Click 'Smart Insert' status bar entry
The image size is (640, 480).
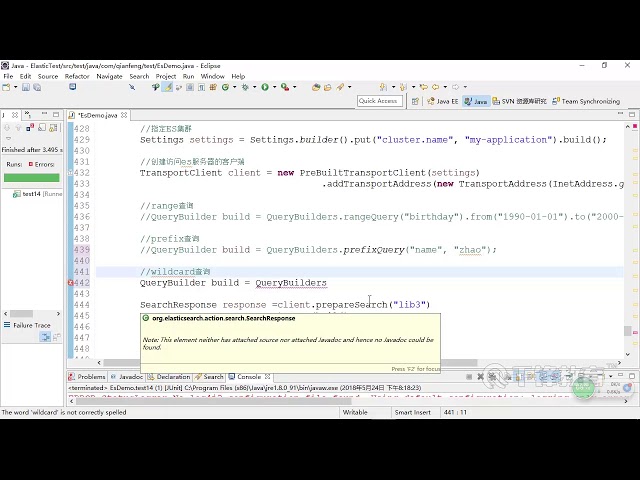point(413,412)
